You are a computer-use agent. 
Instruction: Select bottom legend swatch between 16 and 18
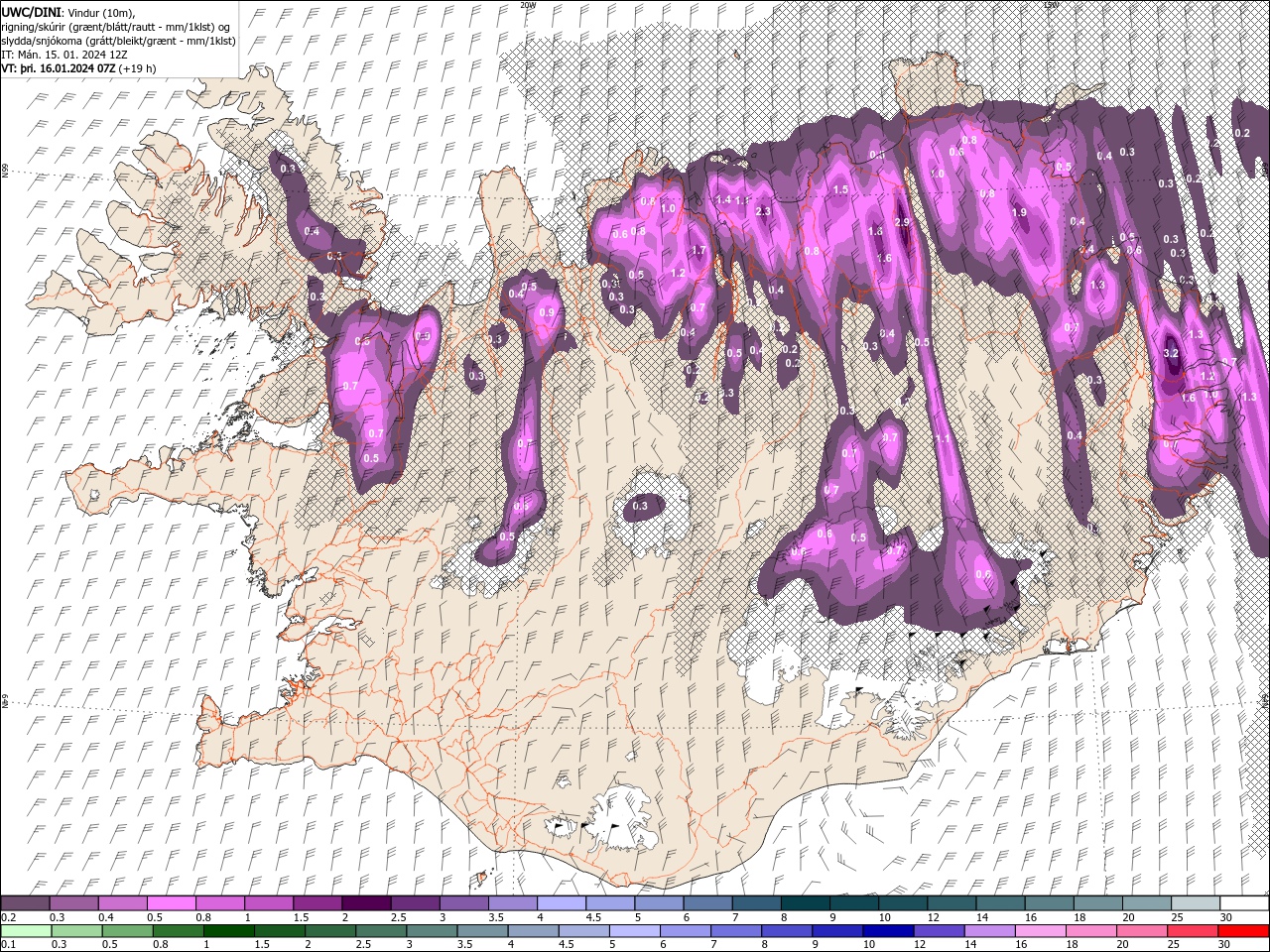click(x=1042, y=931)
